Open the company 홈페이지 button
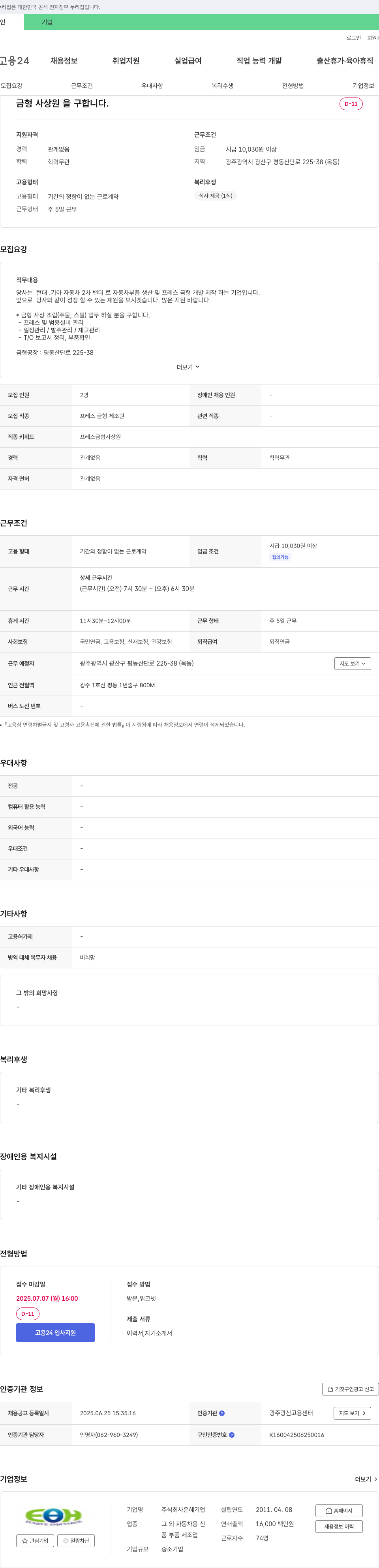Viewport: 379px width, 1568px height. 339,1510
